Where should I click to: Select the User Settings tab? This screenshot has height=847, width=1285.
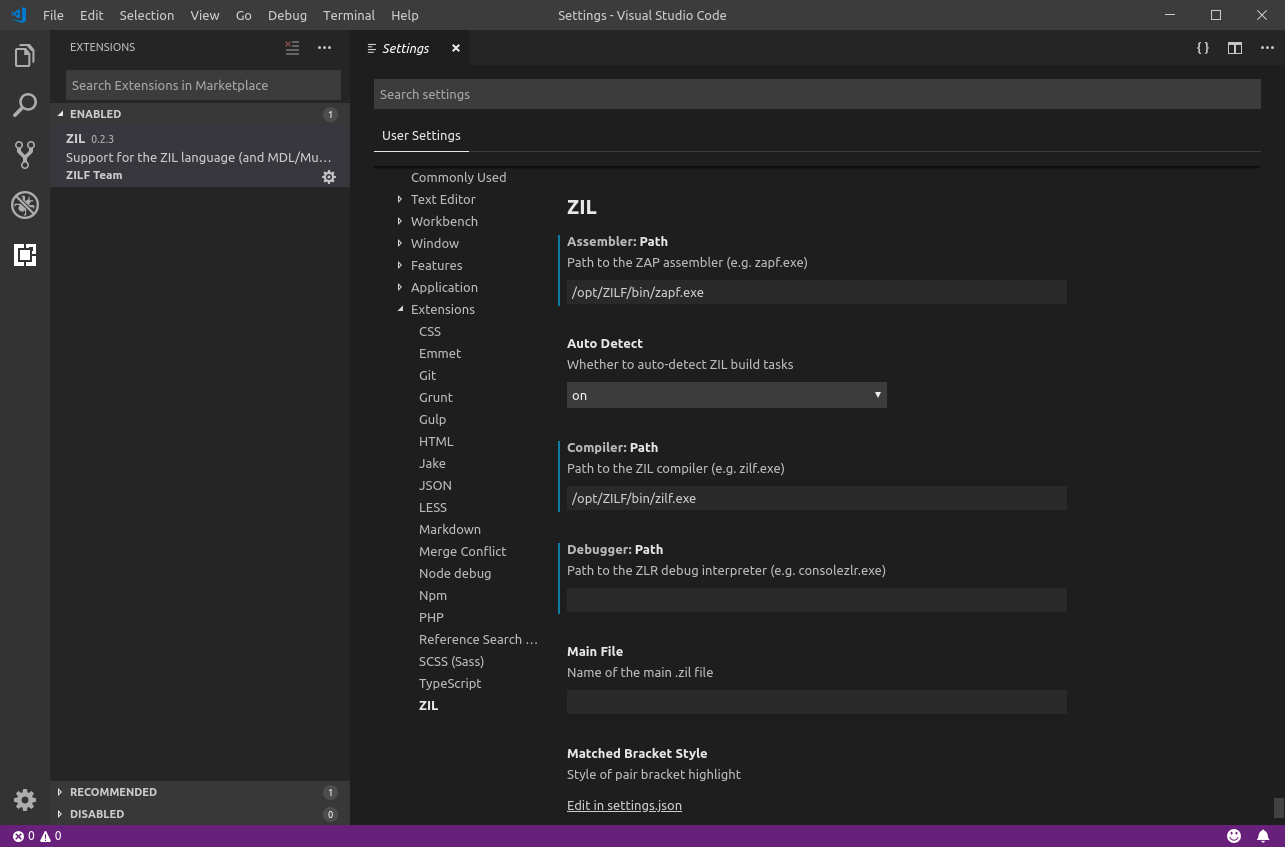421,135
